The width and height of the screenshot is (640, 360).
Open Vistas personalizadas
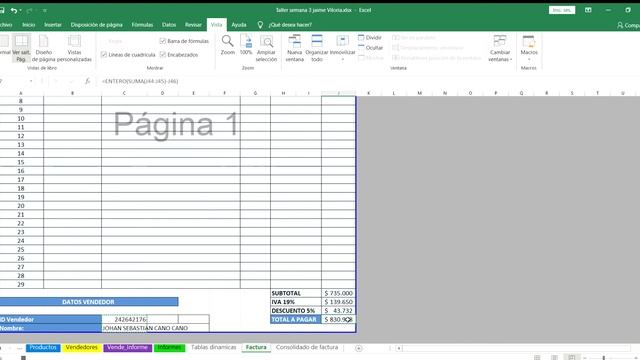[74, 48]
